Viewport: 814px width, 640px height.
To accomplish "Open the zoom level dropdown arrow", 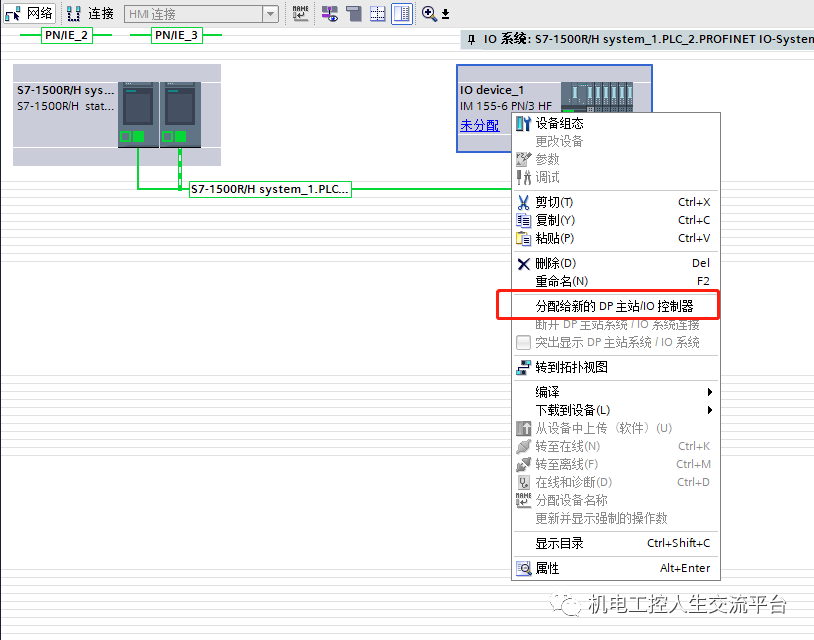I will pos(445,14).
